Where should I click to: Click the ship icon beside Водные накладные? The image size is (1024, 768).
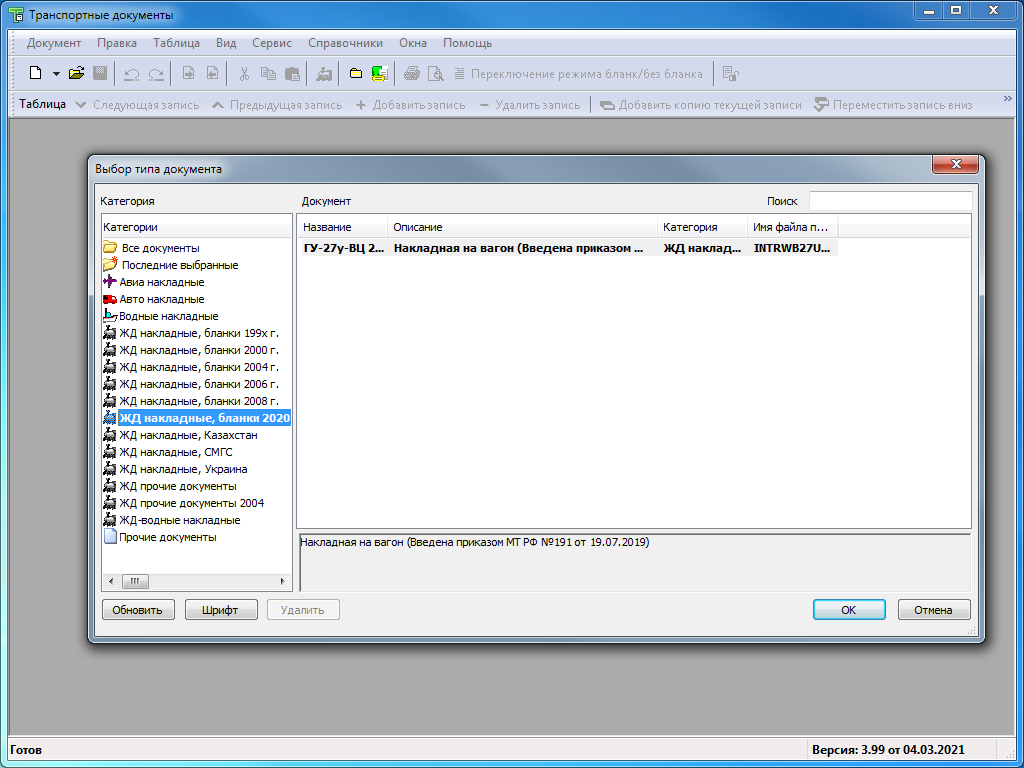click(110, 316)
